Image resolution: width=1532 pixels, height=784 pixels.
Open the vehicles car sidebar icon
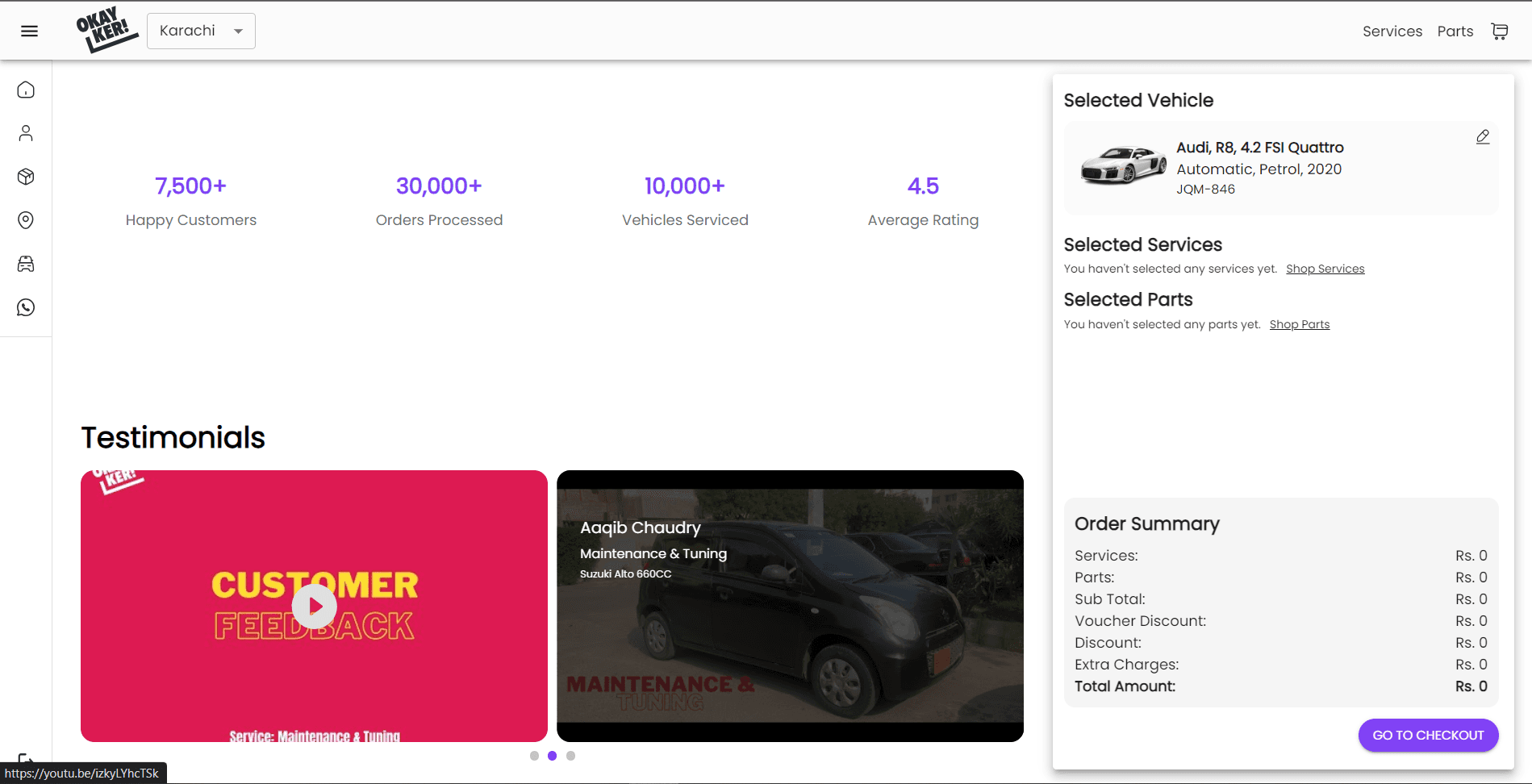26,264
